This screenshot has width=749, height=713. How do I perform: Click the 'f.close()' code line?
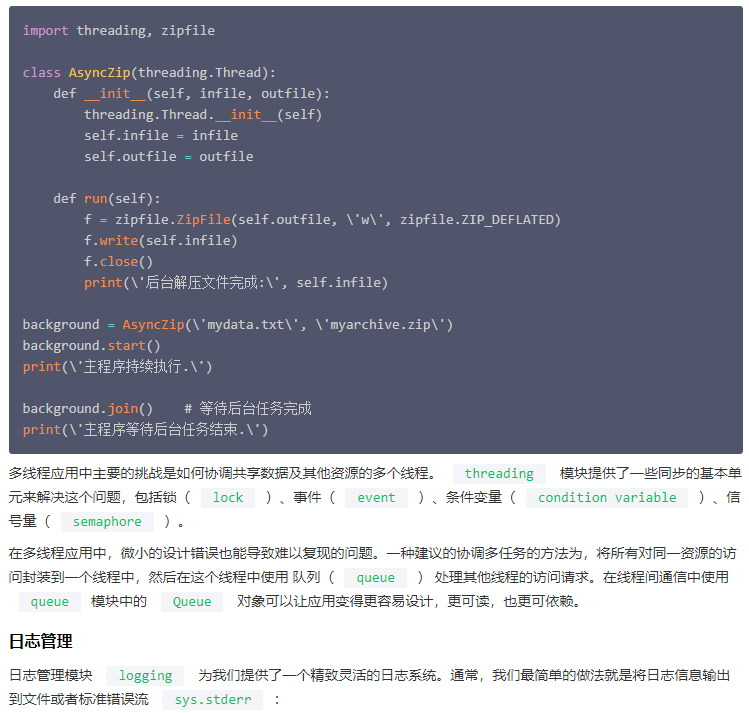tap(118, 262)
